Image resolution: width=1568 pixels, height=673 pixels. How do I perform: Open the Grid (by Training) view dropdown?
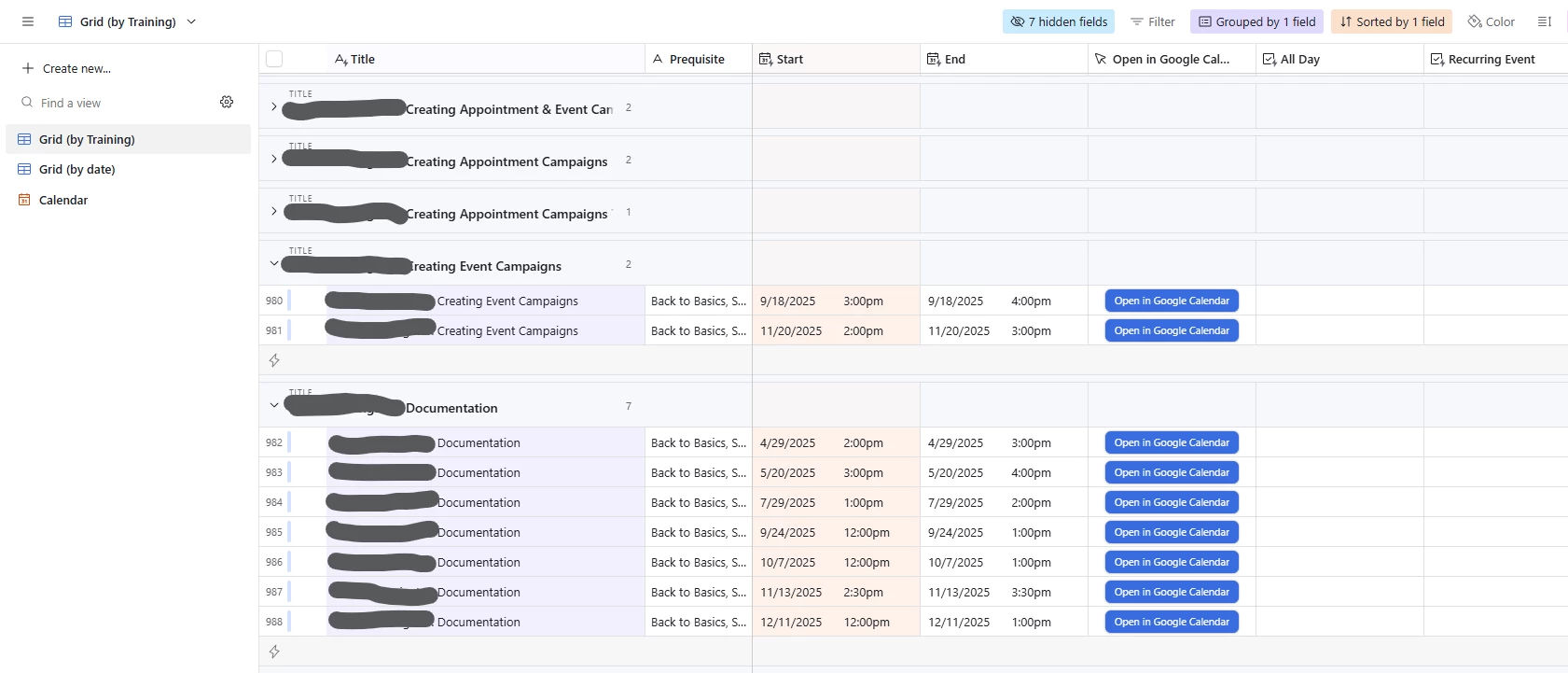click(128, 21)
